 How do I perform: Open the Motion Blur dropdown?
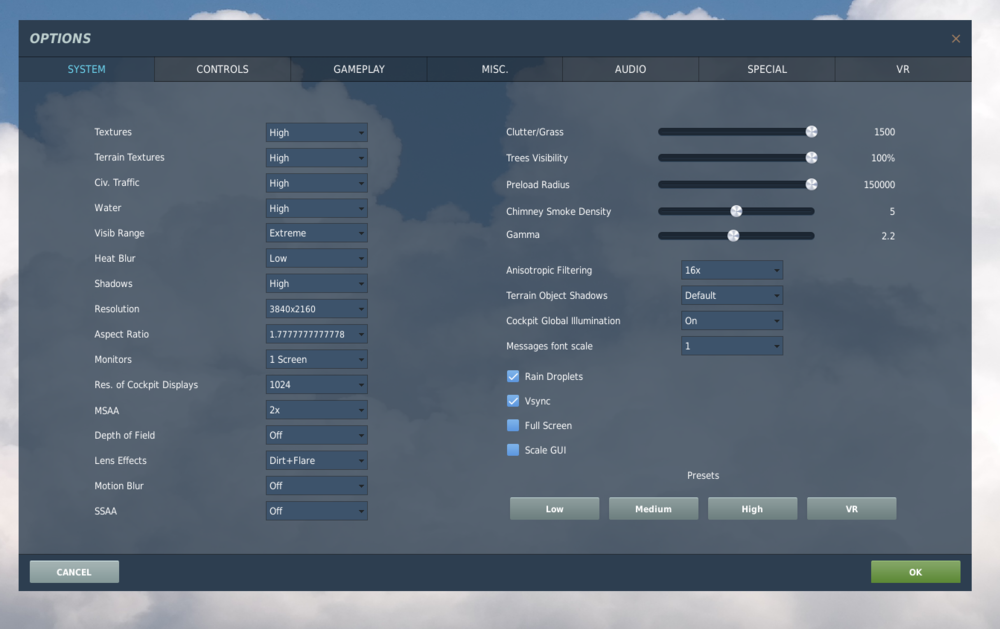click(x=316, y=485)
